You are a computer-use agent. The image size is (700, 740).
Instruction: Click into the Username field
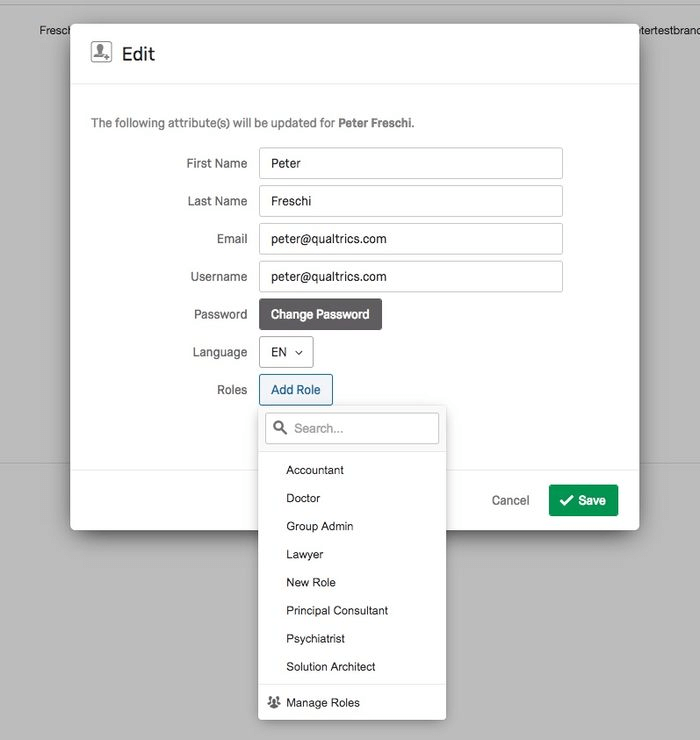(411, 277)
